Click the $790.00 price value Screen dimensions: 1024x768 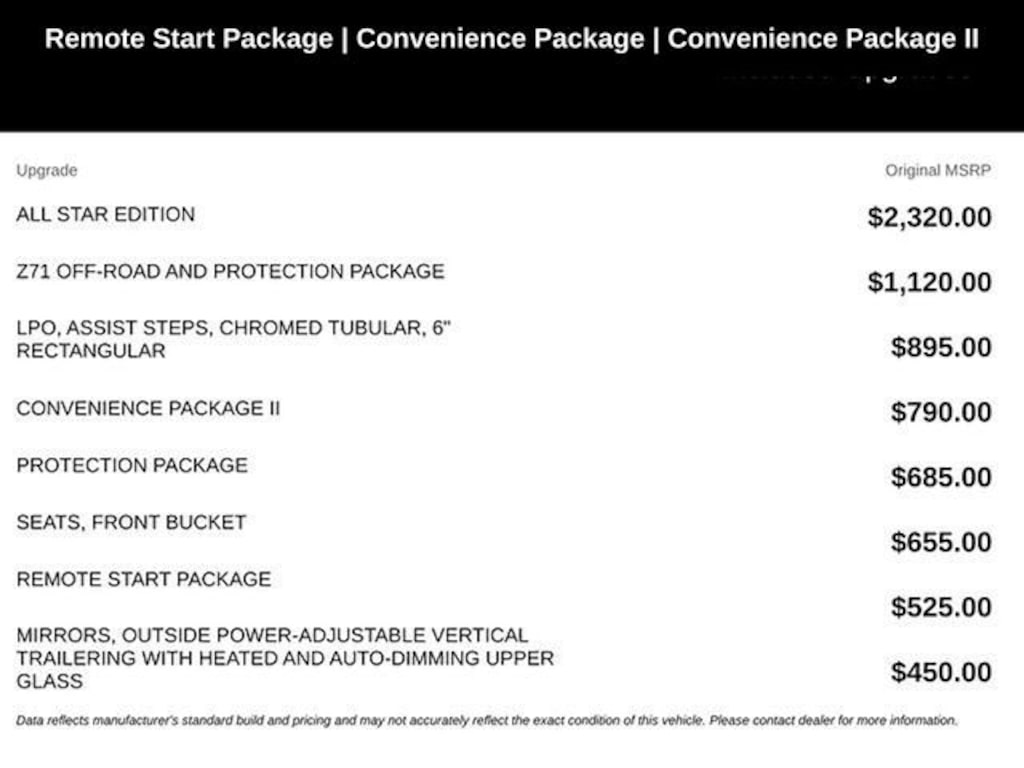(x=941, y=412)
